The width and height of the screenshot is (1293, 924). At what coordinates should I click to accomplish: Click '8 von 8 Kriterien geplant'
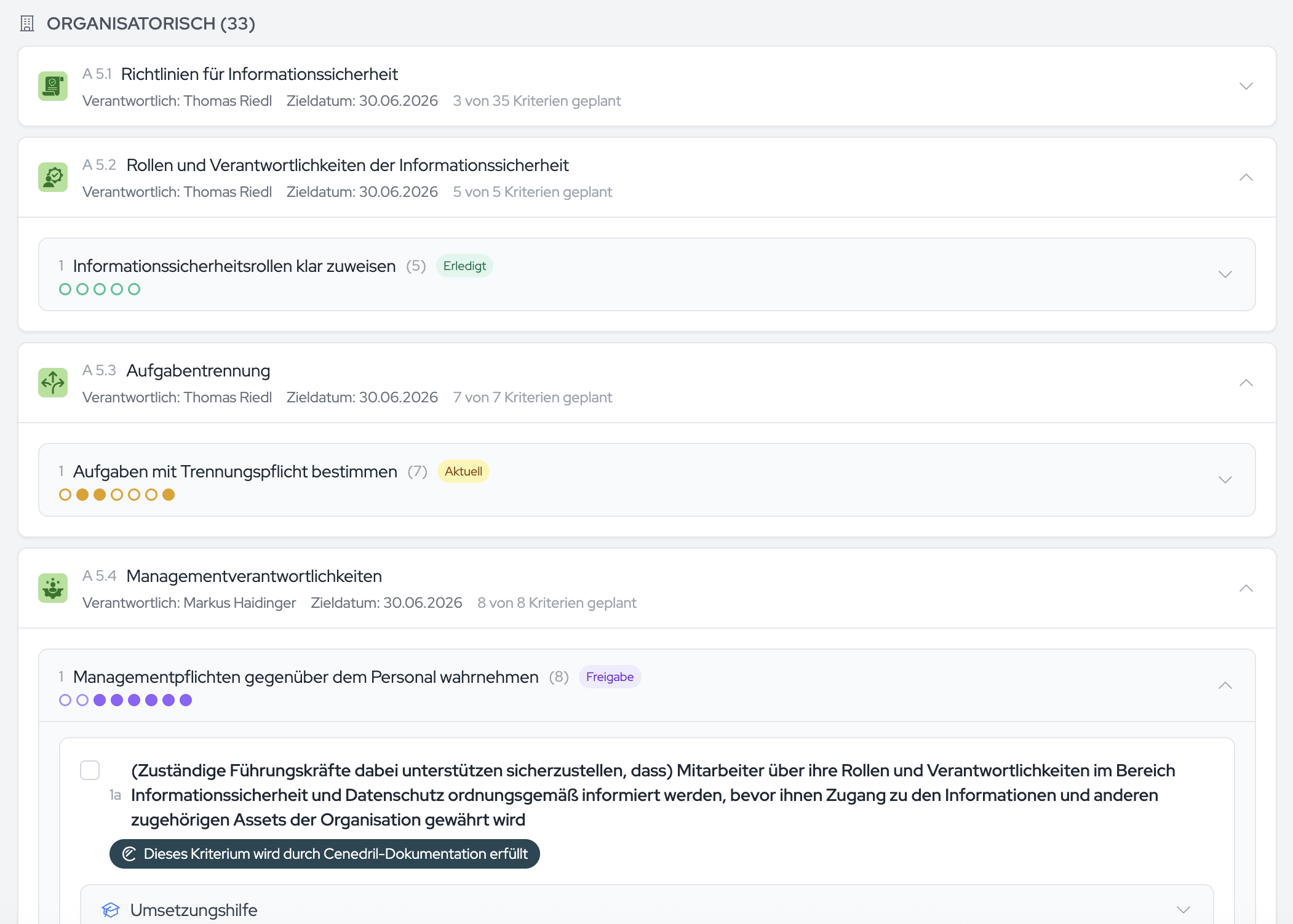pos(557,603)
